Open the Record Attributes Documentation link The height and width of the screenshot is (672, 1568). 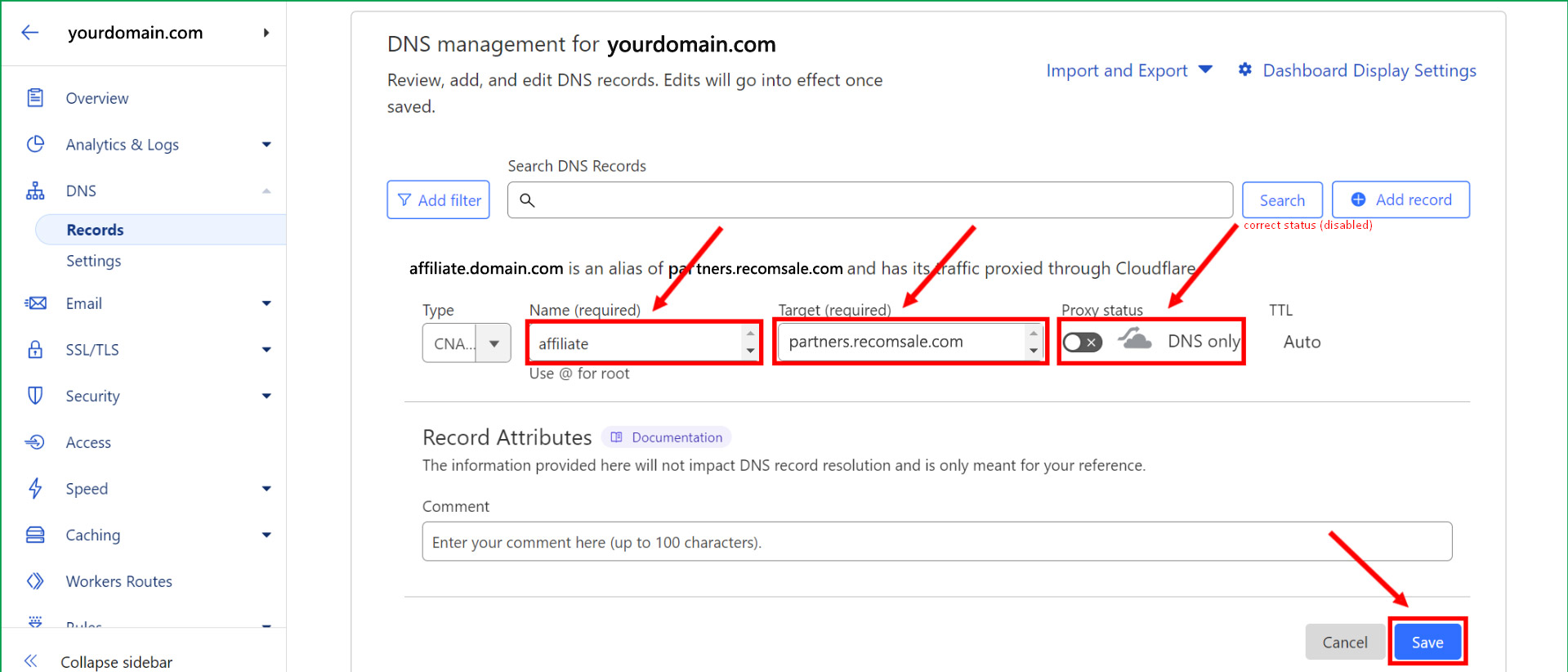[668, 437]
